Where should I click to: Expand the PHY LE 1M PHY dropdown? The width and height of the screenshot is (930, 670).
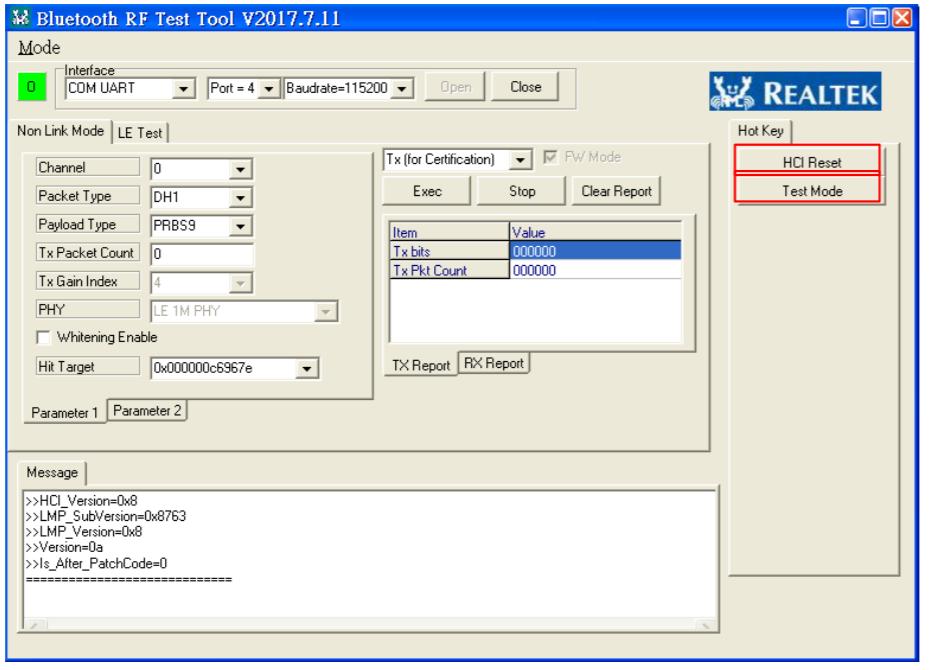click(326, 311)
